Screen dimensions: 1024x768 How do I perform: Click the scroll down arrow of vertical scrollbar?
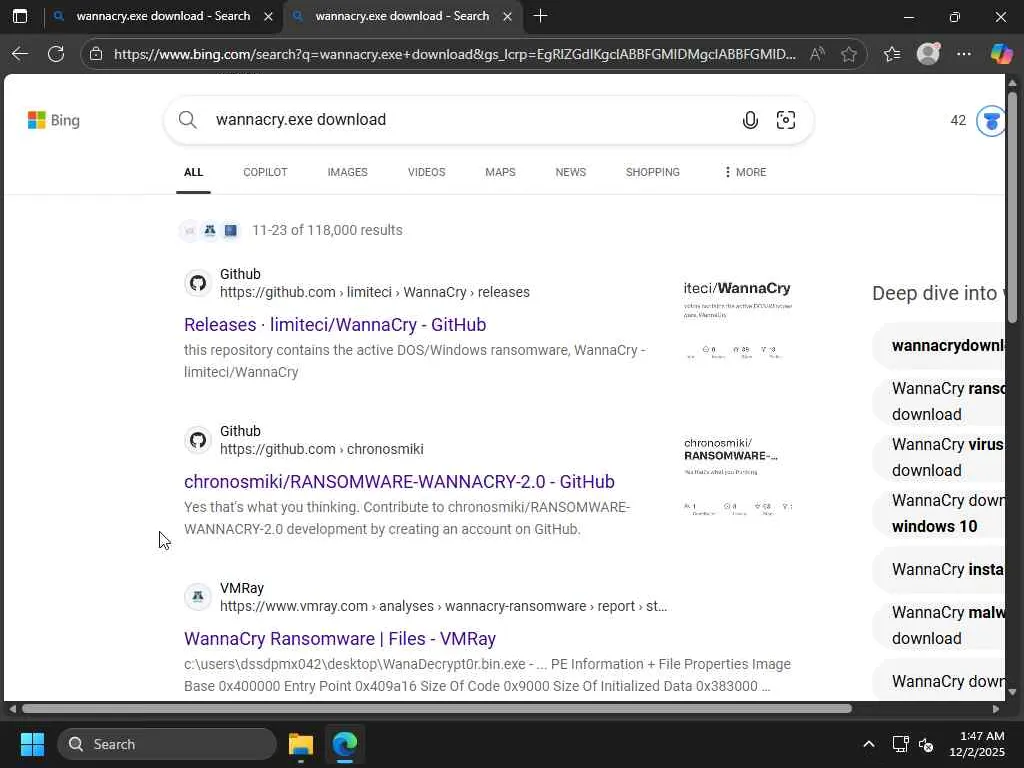point(1012,692)
